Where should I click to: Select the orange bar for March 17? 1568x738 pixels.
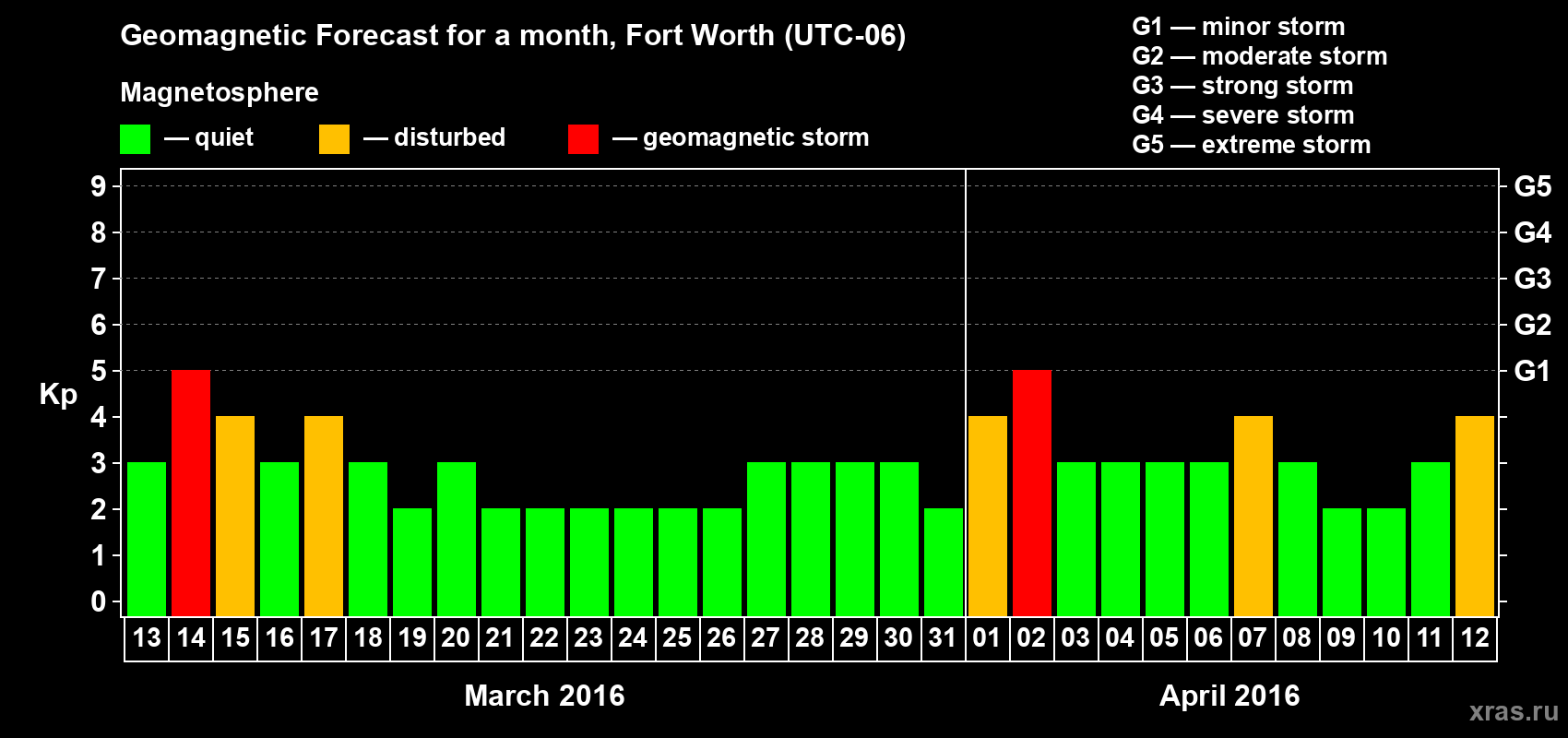[324, 516]
